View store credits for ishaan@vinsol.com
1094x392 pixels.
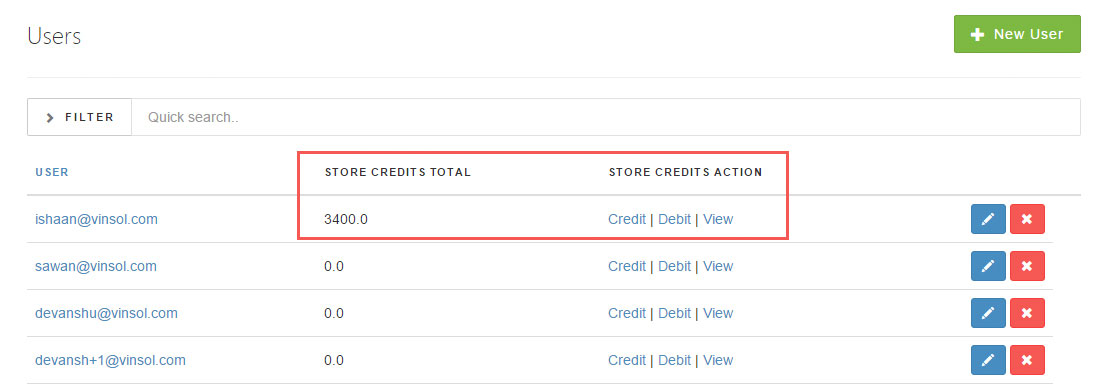[x=718, y=219]
